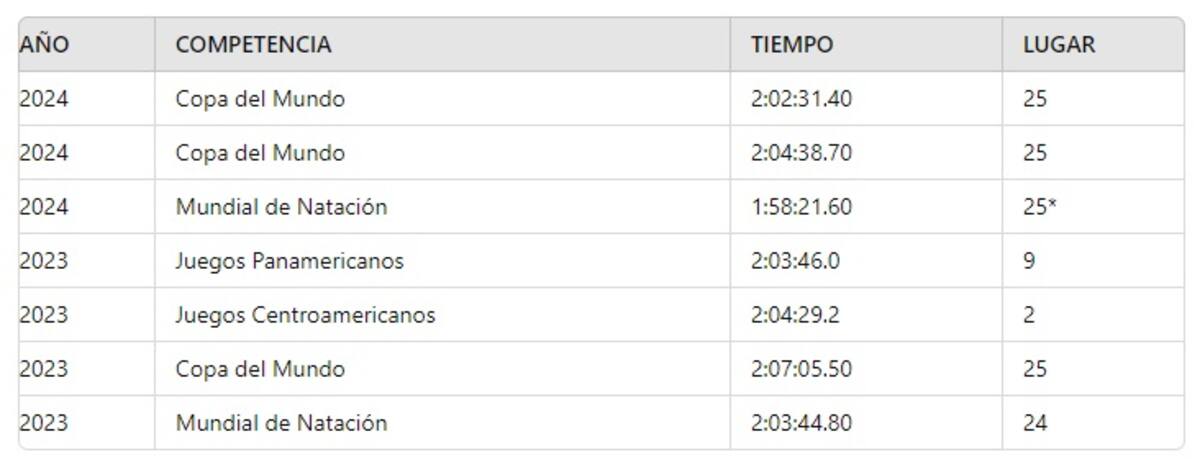Select the Juegos Panamericanos competition cell
The image size is (1200, 470).
[290, 261]
